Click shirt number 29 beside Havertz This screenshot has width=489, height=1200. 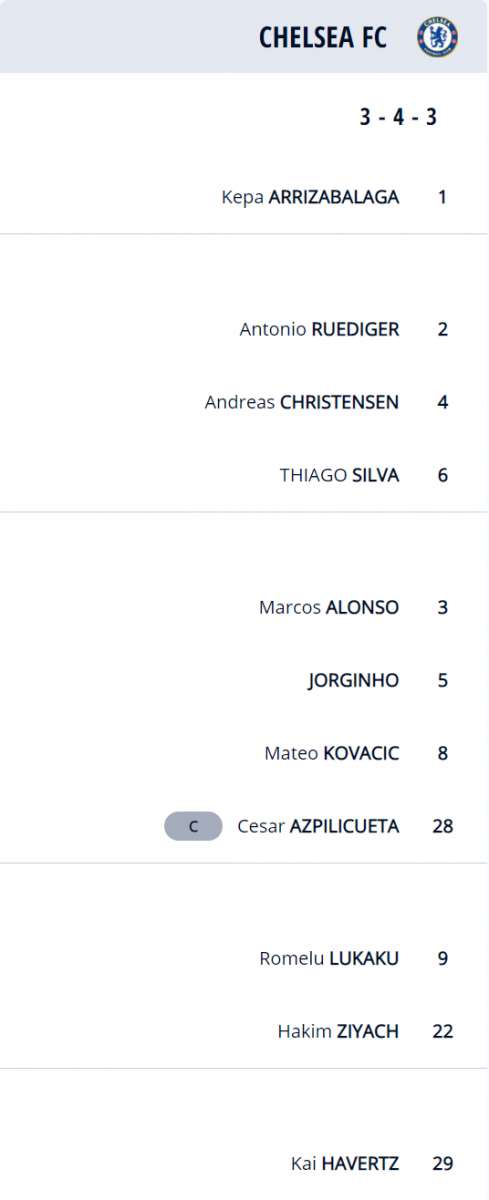(443, 1164)
